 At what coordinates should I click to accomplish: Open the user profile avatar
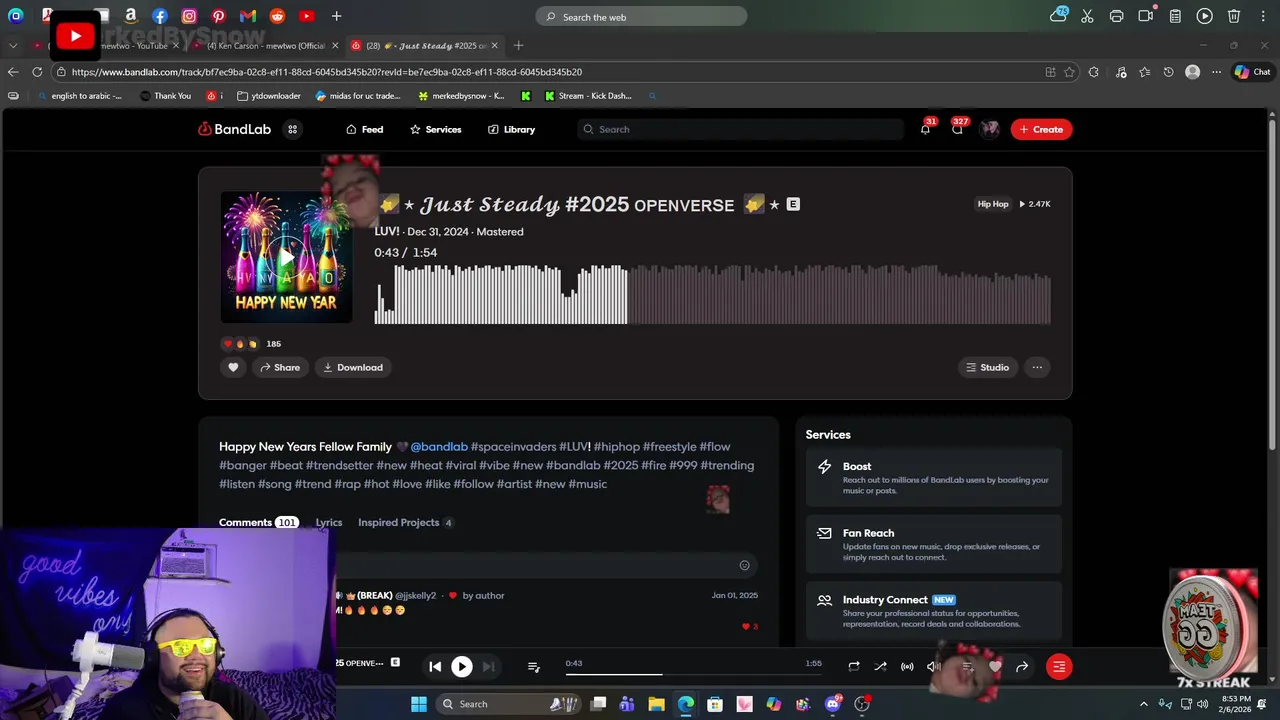coord(990,129)
